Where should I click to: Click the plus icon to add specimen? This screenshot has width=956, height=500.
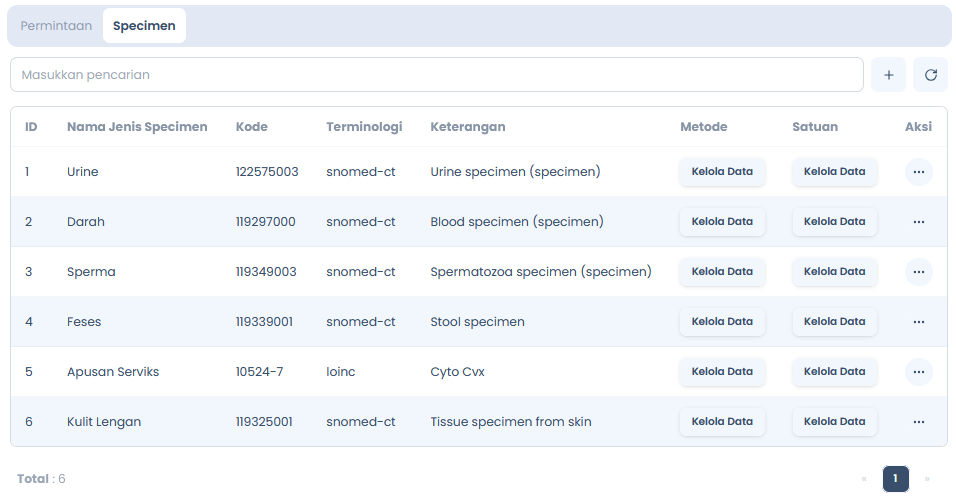coord(888,75)
